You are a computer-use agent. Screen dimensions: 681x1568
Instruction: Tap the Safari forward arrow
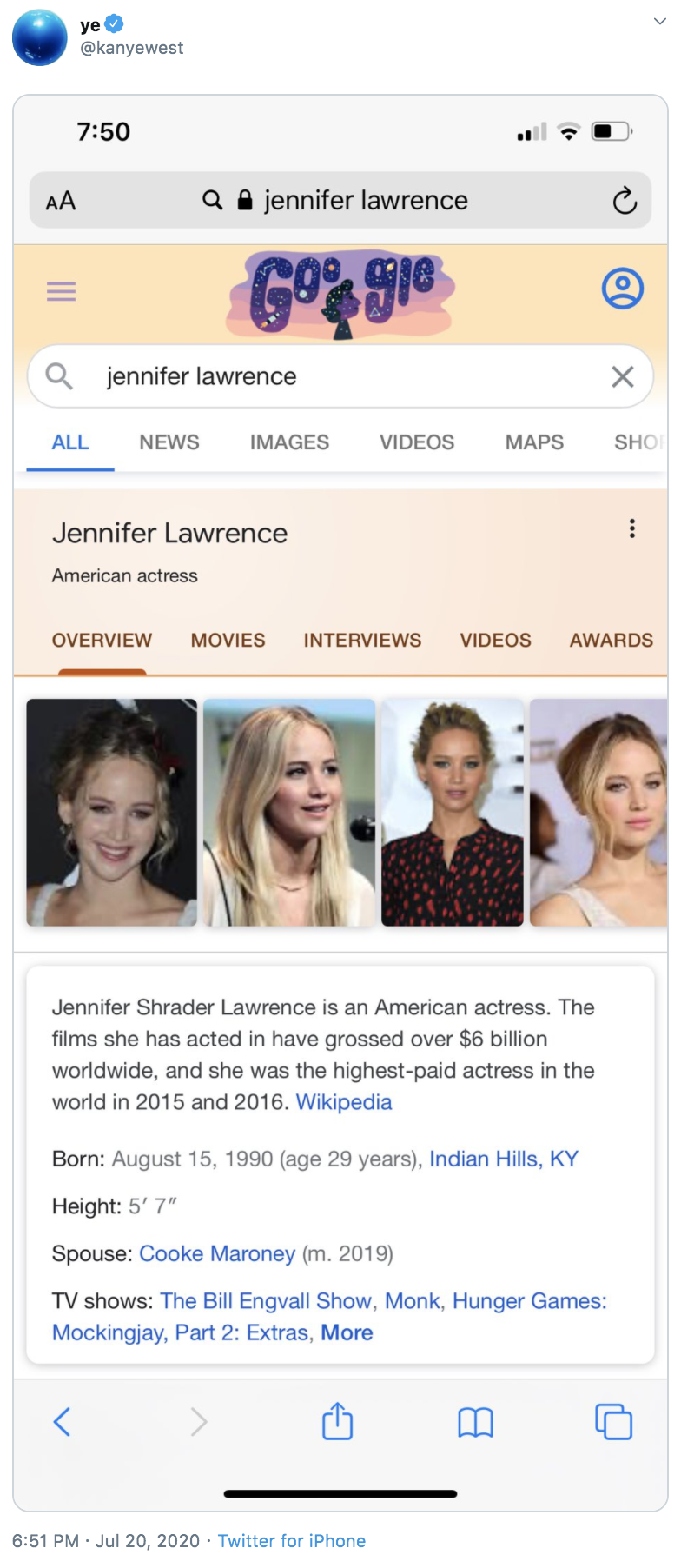click(199, 1422)
